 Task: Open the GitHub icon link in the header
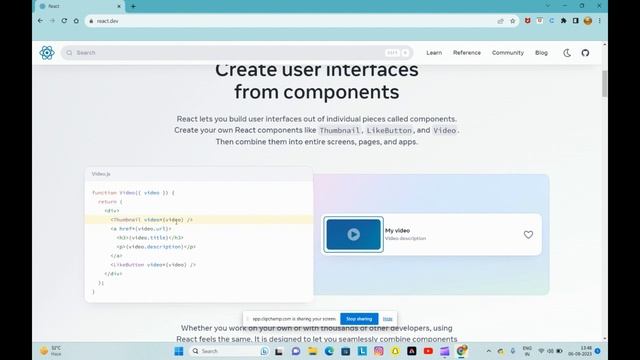click(x=585, y=53)
